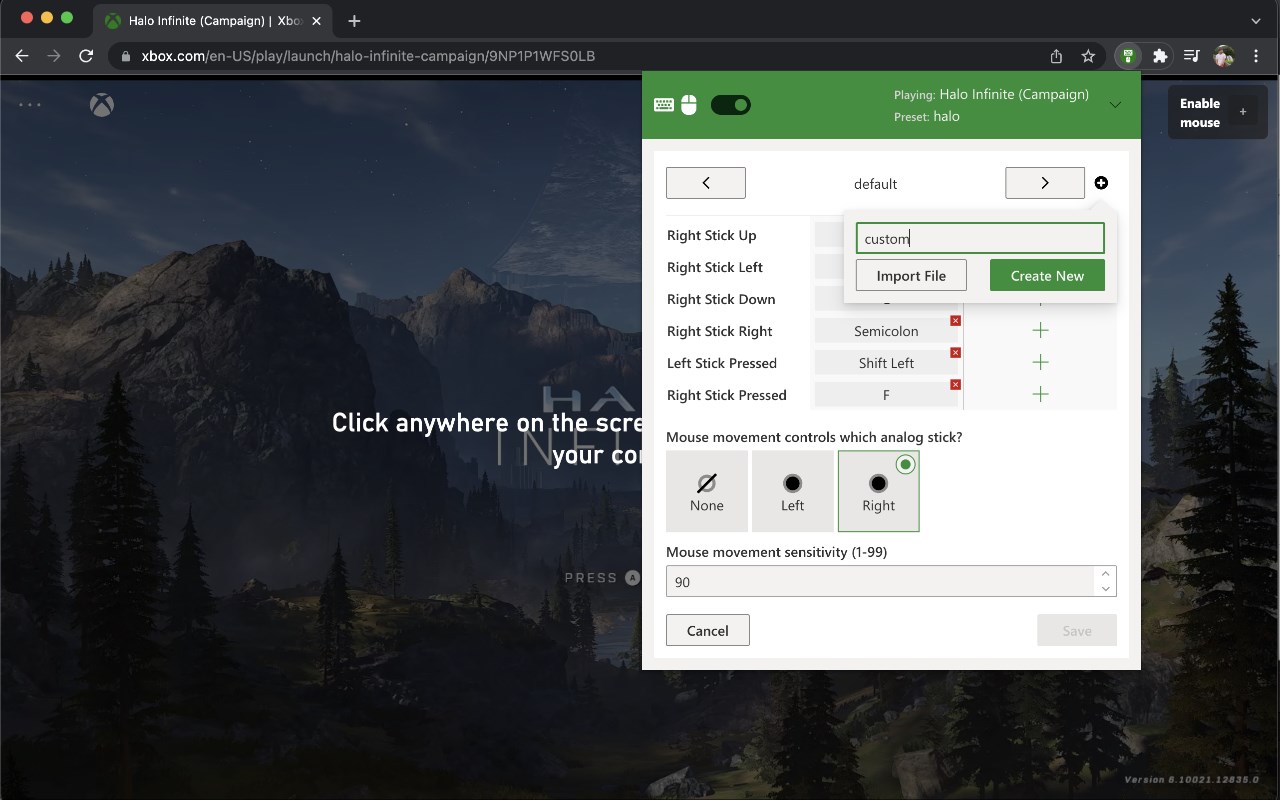Add binding for Left Stick Pressed

coord(1040,363)
